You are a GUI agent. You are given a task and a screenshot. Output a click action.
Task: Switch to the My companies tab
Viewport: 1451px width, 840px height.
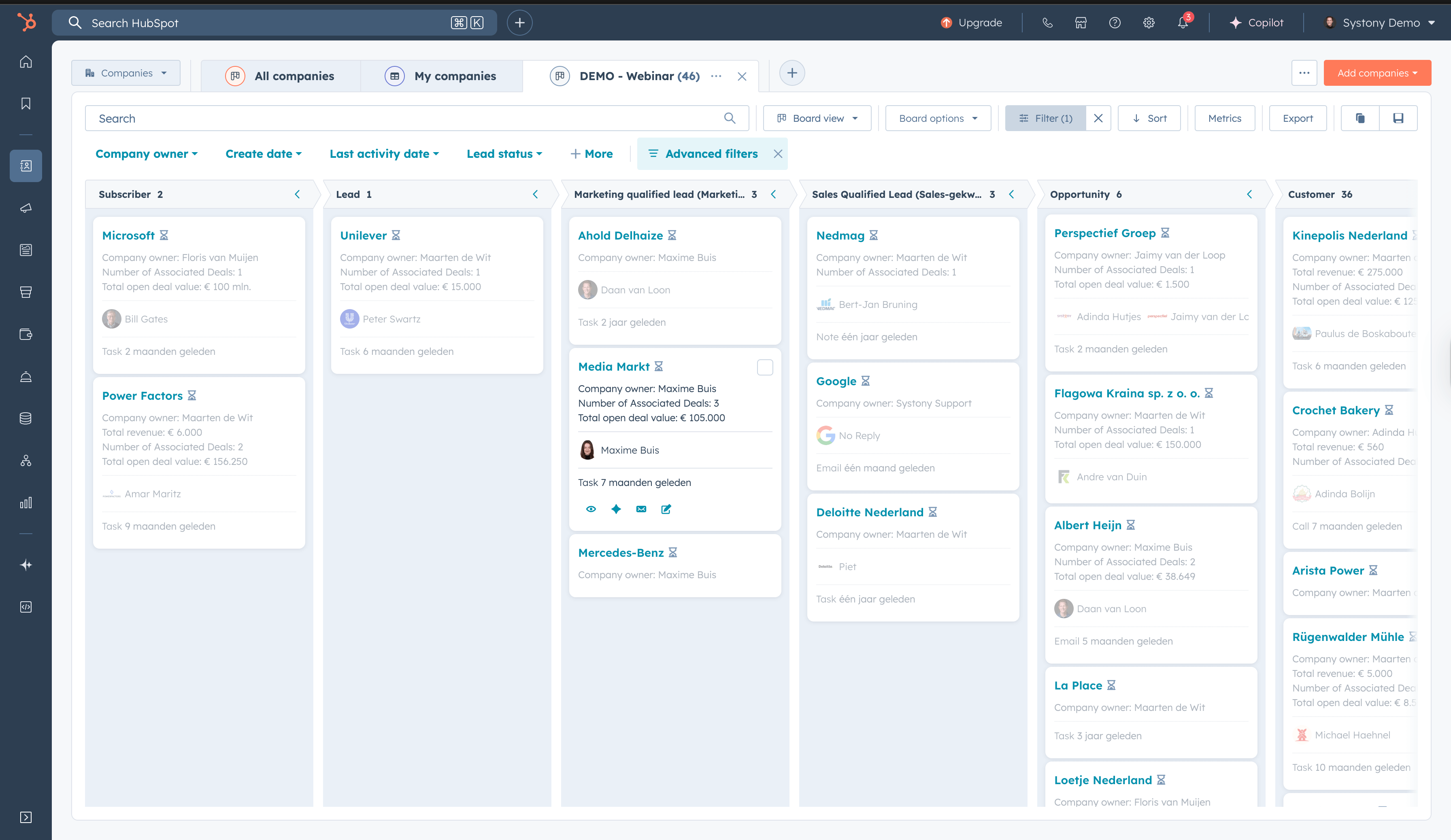442,76
